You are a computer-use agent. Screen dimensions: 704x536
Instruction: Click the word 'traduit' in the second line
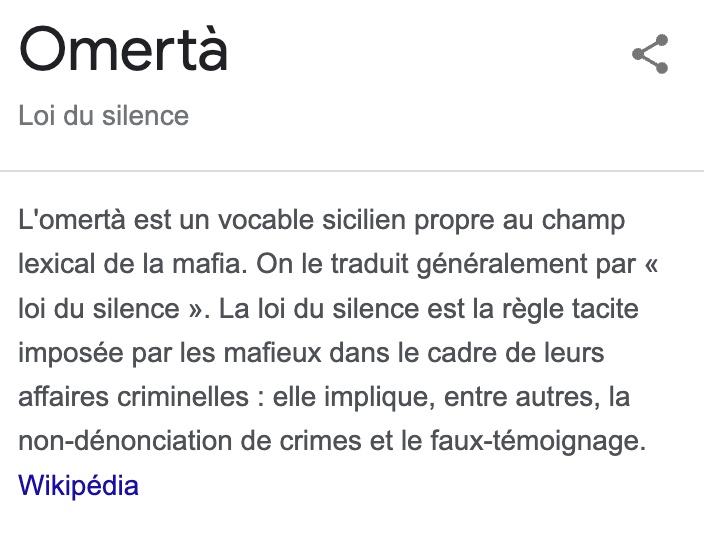(x=370, y=264)
